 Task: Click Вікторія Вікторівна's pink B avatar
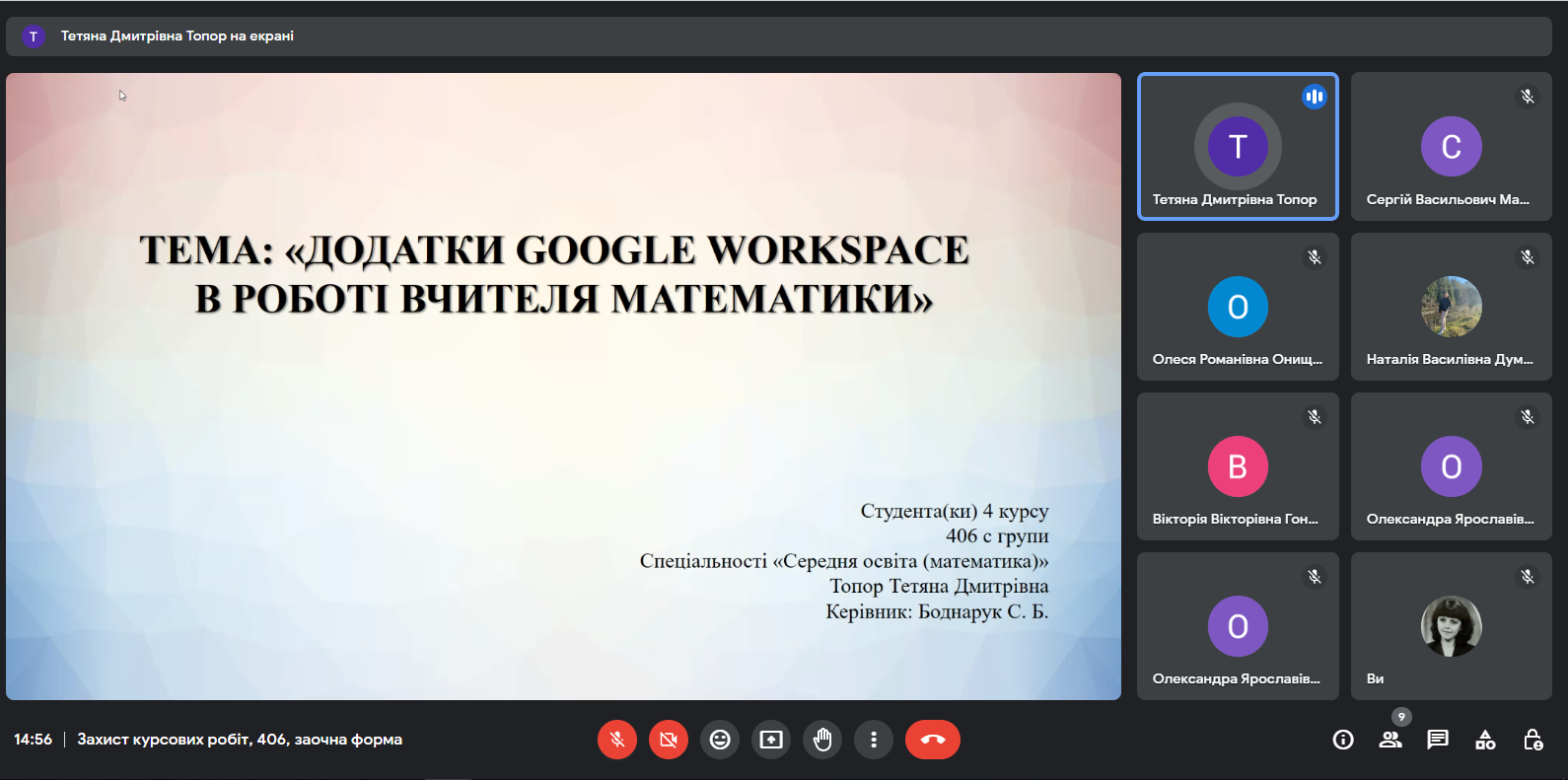tap(1238, 466)
